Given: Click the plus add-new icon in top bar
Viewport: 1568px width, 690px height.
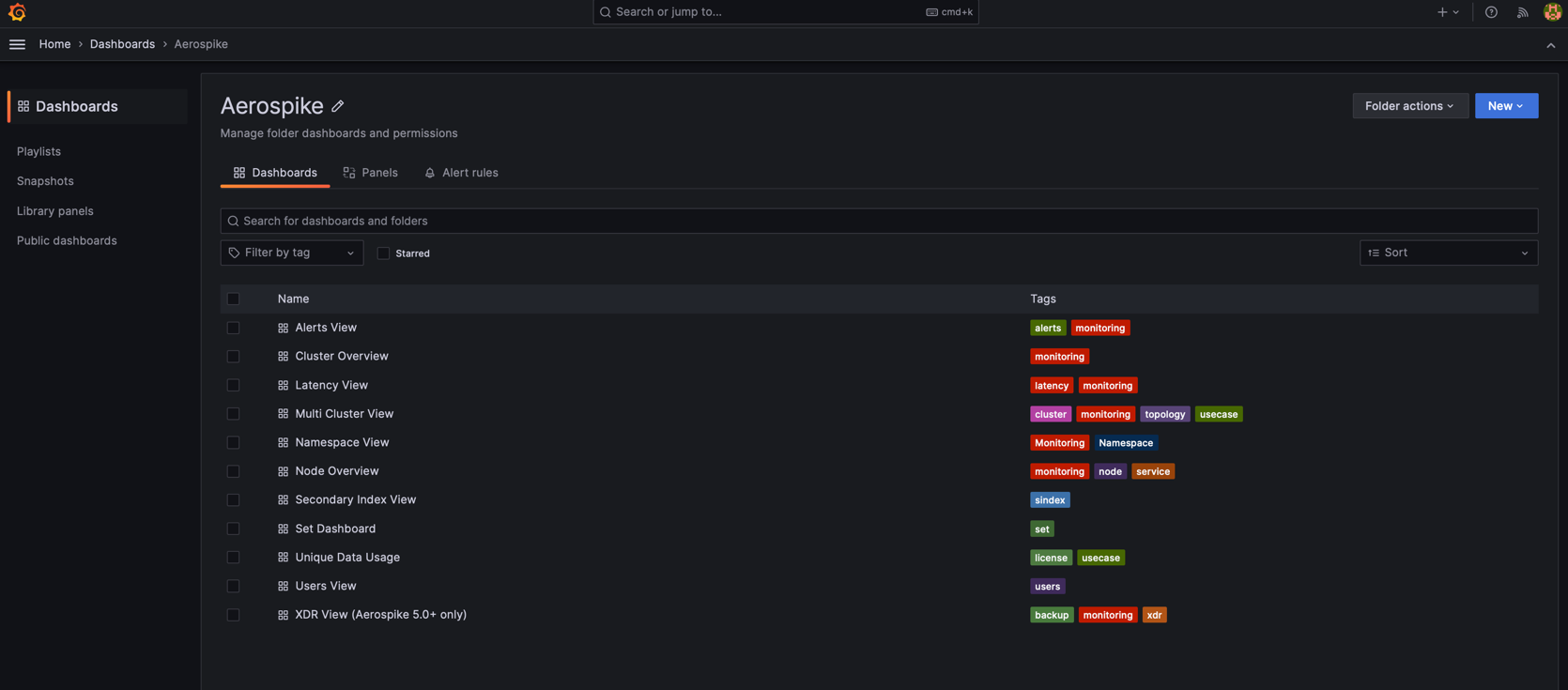Looking at the screenshot, I should (1442, 12).
